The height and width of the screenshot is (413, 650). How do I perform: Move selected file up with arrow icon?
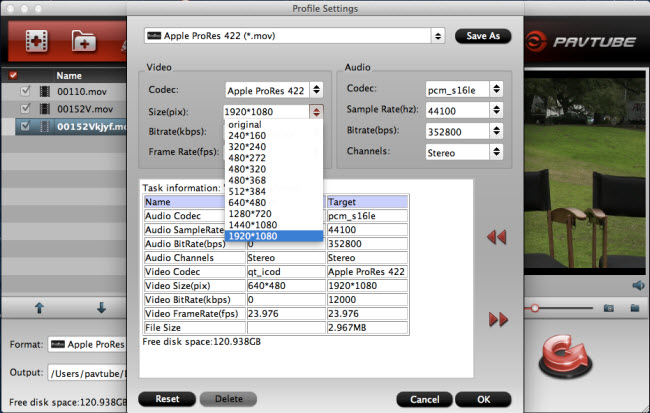coord(39,308)
